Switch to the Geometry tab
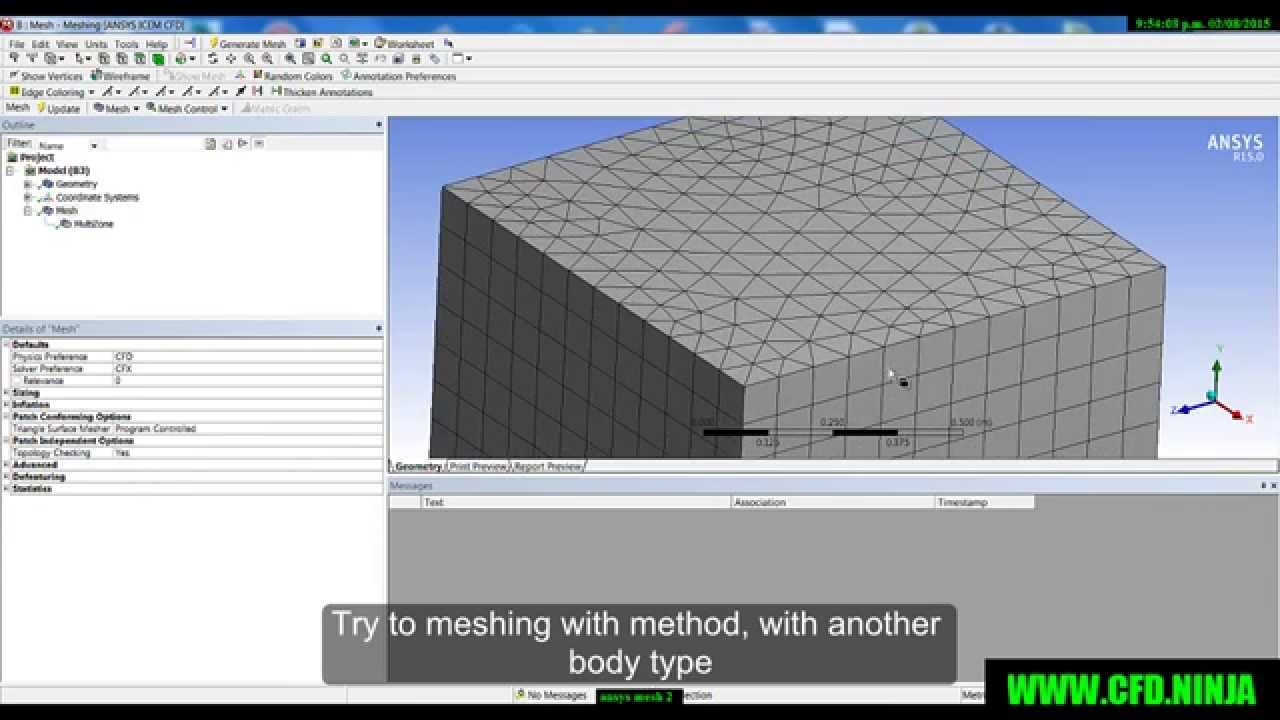1280x720 pixels. [418, 466]
